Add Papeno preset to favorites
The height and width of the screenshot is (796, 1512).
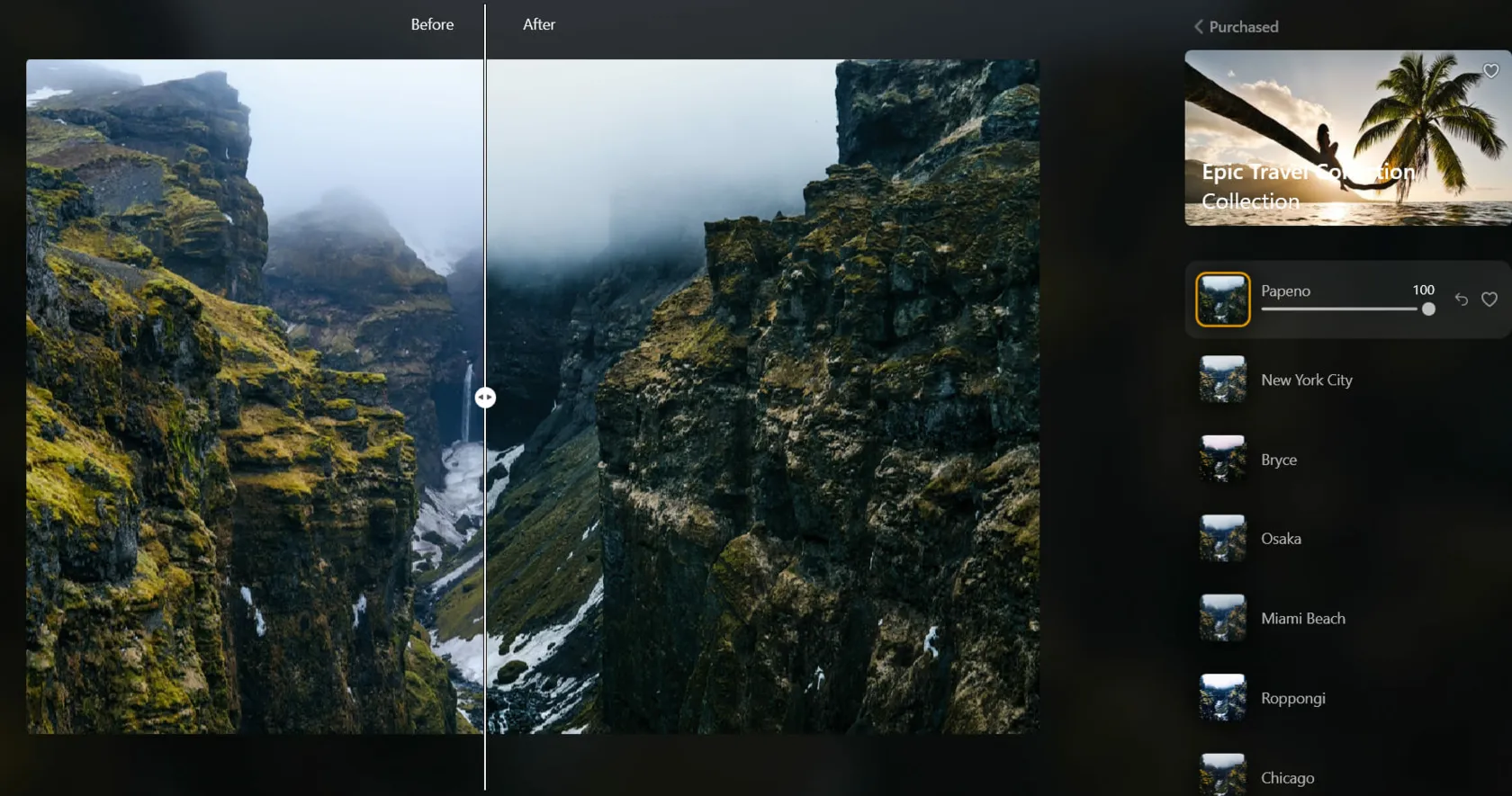[x=1489, y=300]
